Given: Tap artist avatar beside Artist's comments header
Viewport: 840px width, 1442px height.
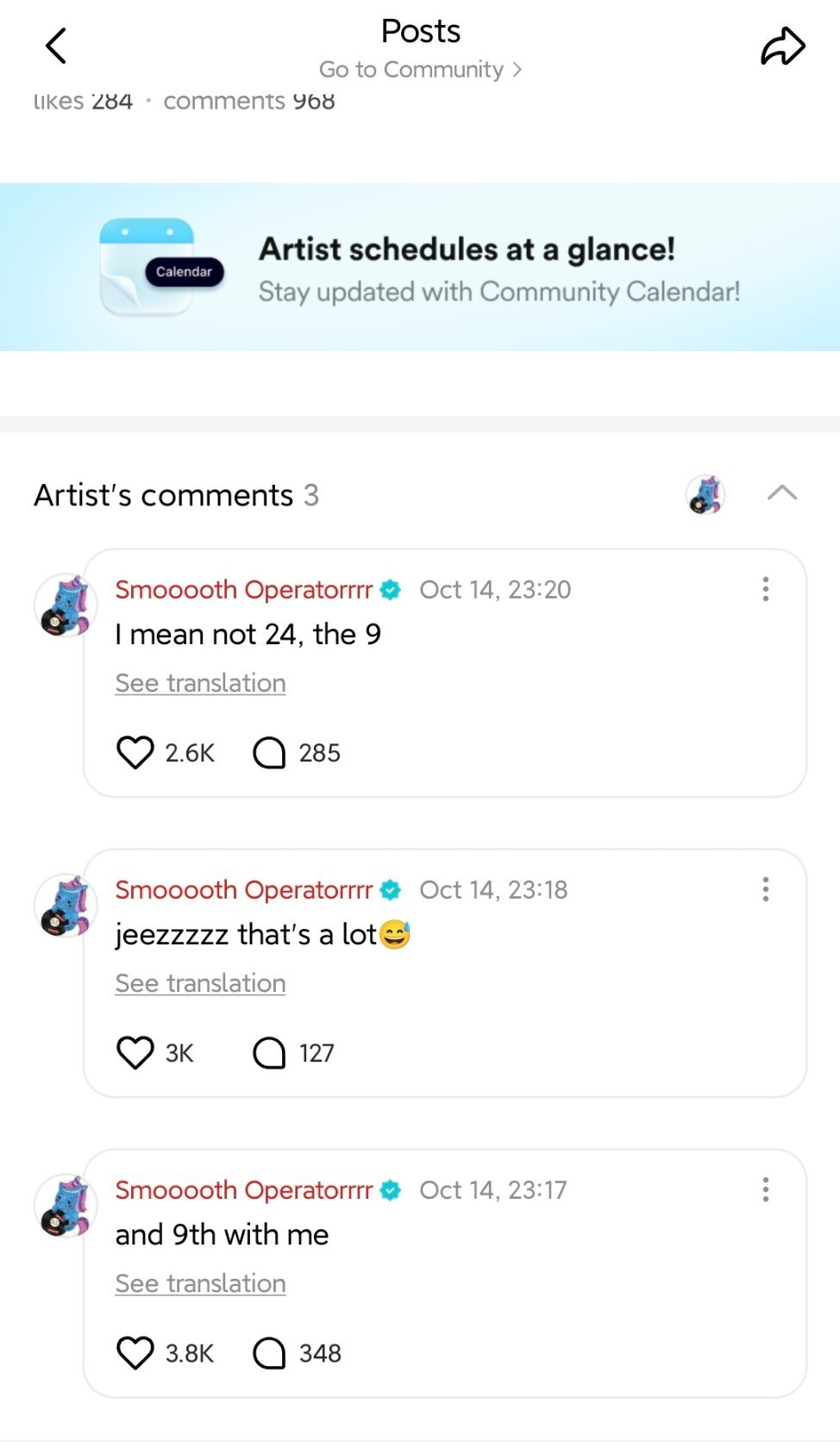Looking at the screenshot, I should (x=705, y=494).
